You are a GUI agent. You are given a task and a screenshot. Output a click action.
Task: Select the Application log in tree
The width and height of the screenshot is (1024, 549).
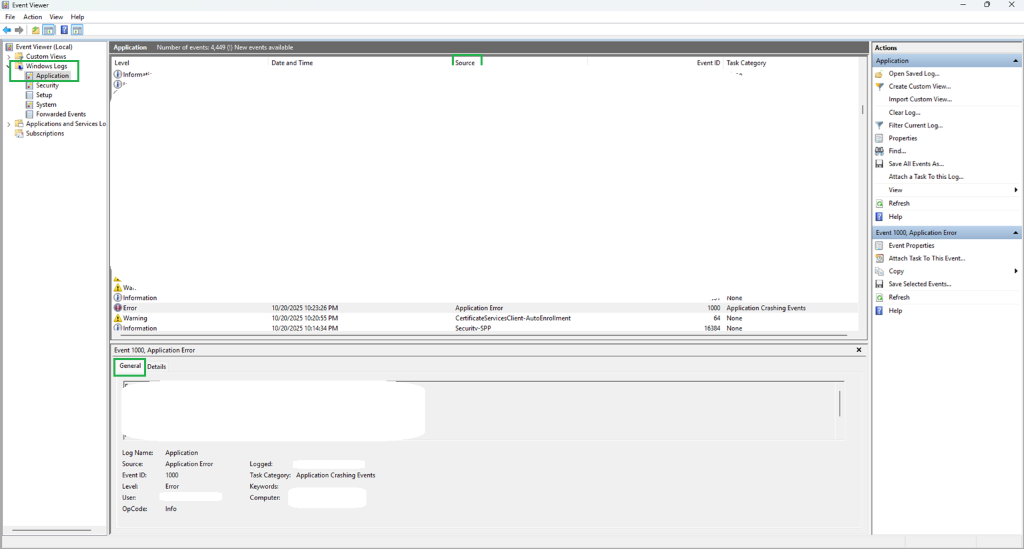[x=52, y=76]
